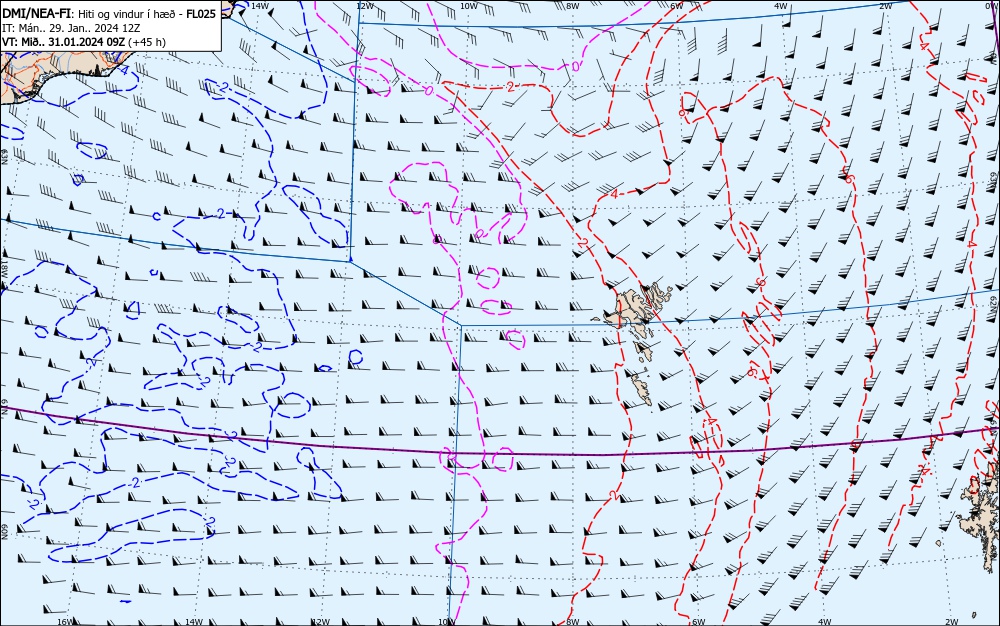Click the '12W' longitude label on bottom edge
This screenshot has width=1000, height=626.
(x=321, y=622)
